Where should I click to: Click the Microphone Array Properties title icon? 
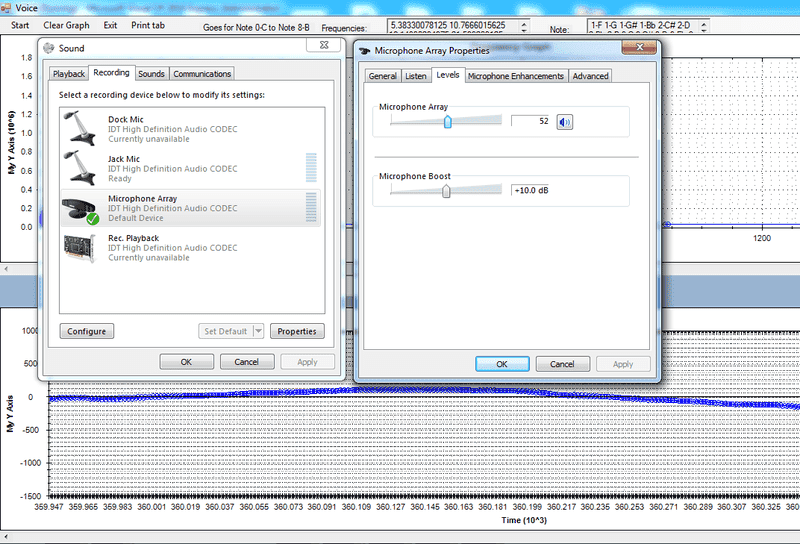coord(364,50)
